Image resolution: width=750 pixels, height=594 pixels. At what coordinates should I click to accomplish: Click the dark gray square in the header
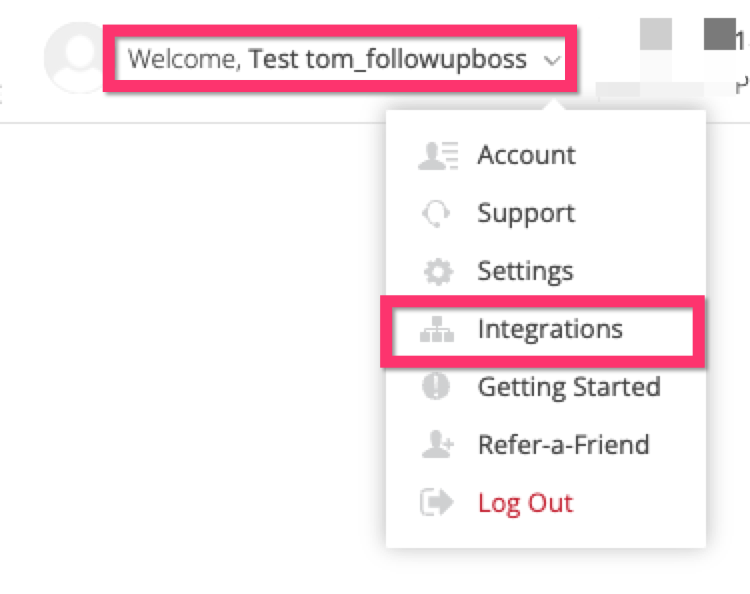pos(720,34)
